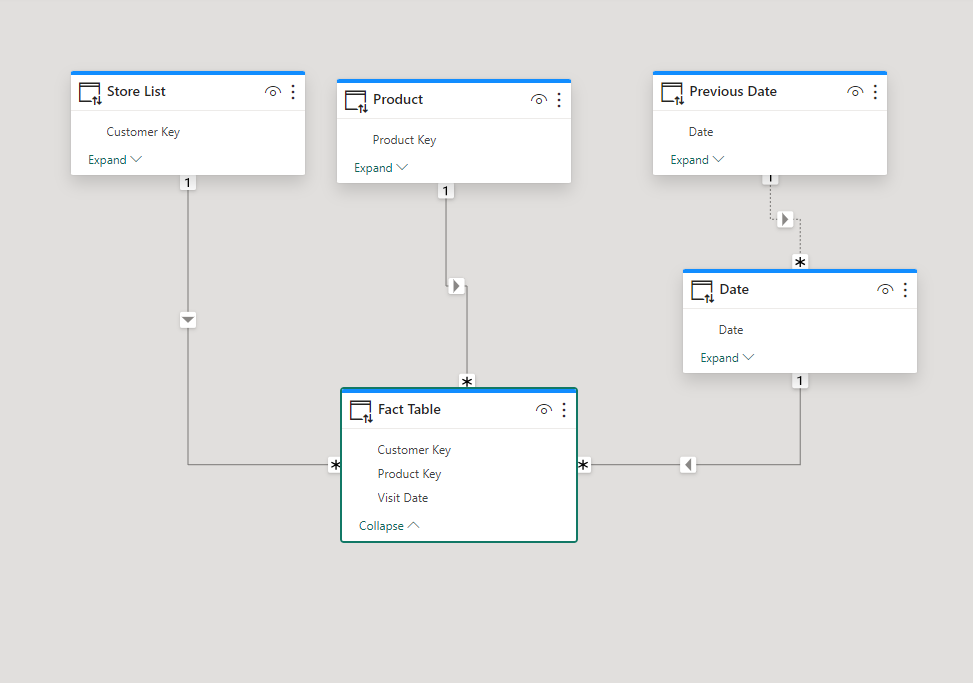Click the 1 cardinality marker under Date table
This screenshot has width=973, height=683.
pos(800,381)
